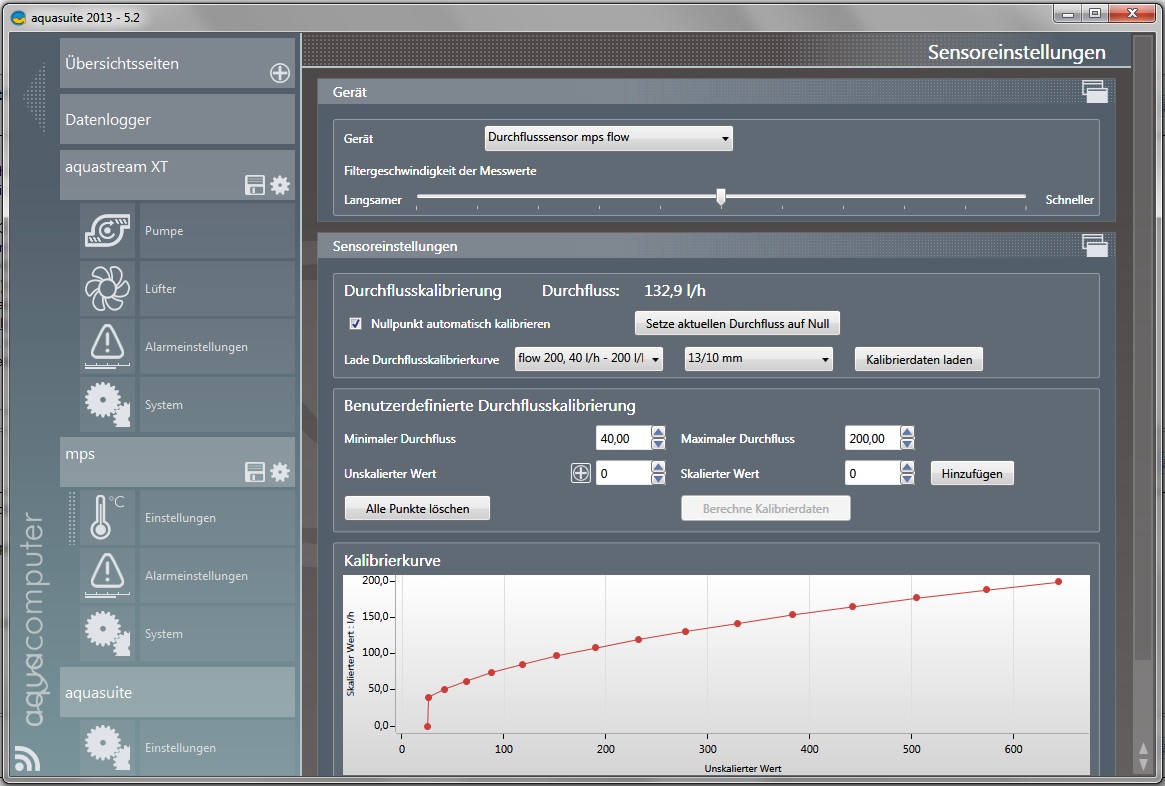Toggle Nullpunkt automatisch kalibrieren checkbox

pos(355,324)
